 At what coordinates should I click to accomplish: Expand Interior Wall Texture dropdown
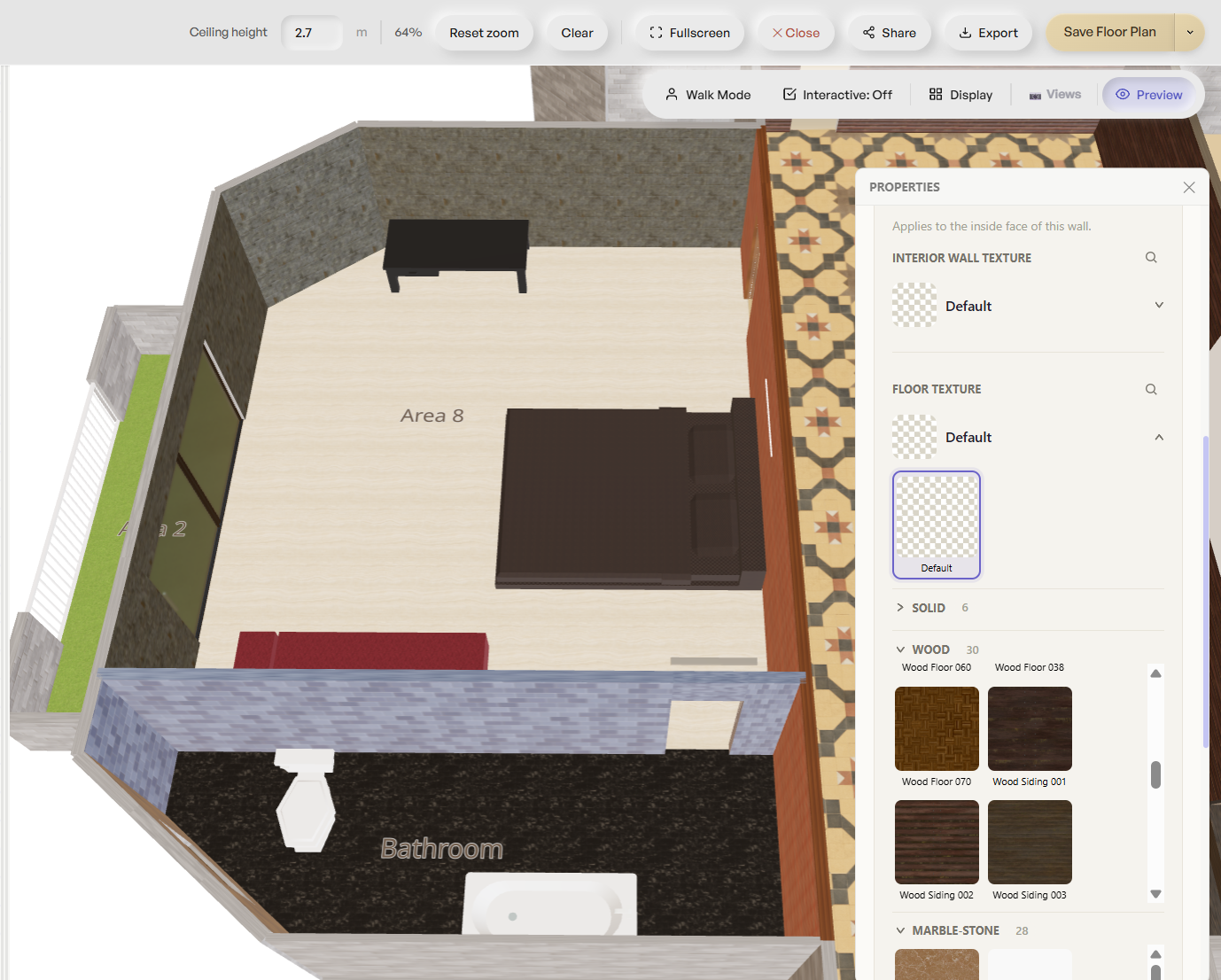tap(1159, 305)
